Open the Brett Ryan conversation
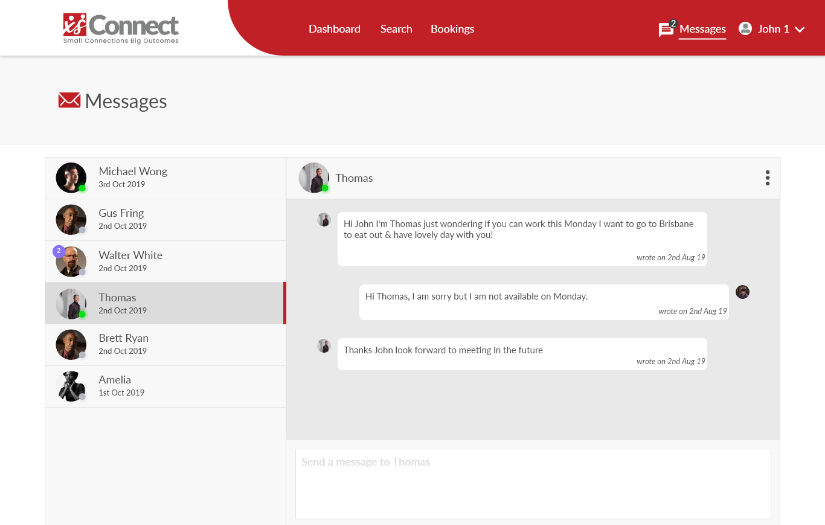The image size is (825, 525). 165,344
